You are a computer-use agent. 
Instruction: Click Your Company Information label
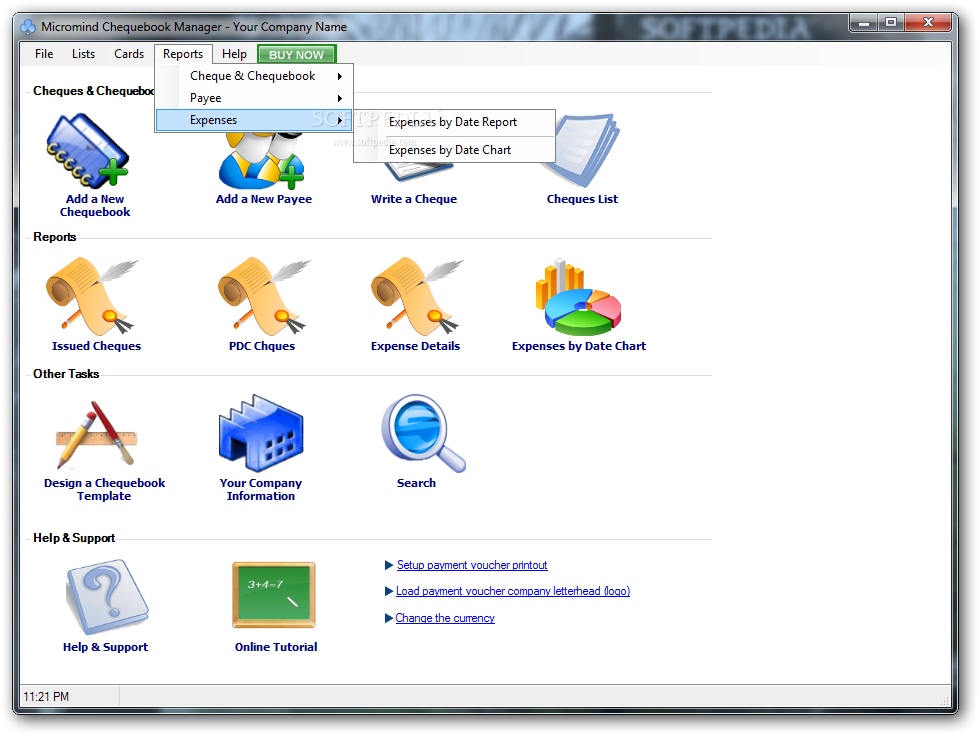[260, 490]
